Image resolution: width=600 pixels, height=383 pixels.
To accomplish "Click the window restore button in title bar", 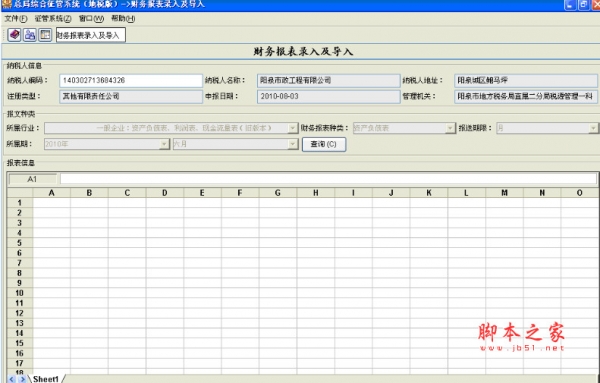I will tap(584, 5).
